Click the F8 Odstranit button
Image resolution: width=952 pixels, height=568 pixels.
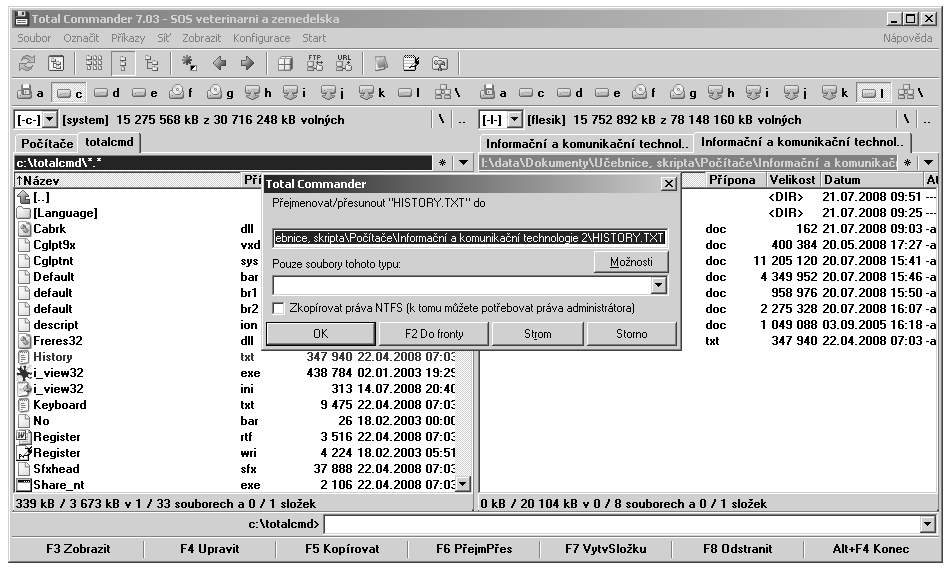[x=738, y=549]
